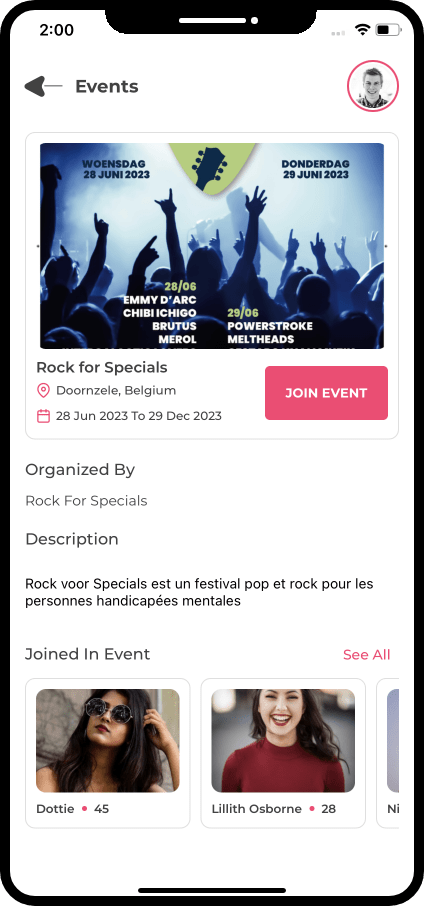Tap the Wi-Fi status icon
This screenshot has width=424, height=906.
363,29
